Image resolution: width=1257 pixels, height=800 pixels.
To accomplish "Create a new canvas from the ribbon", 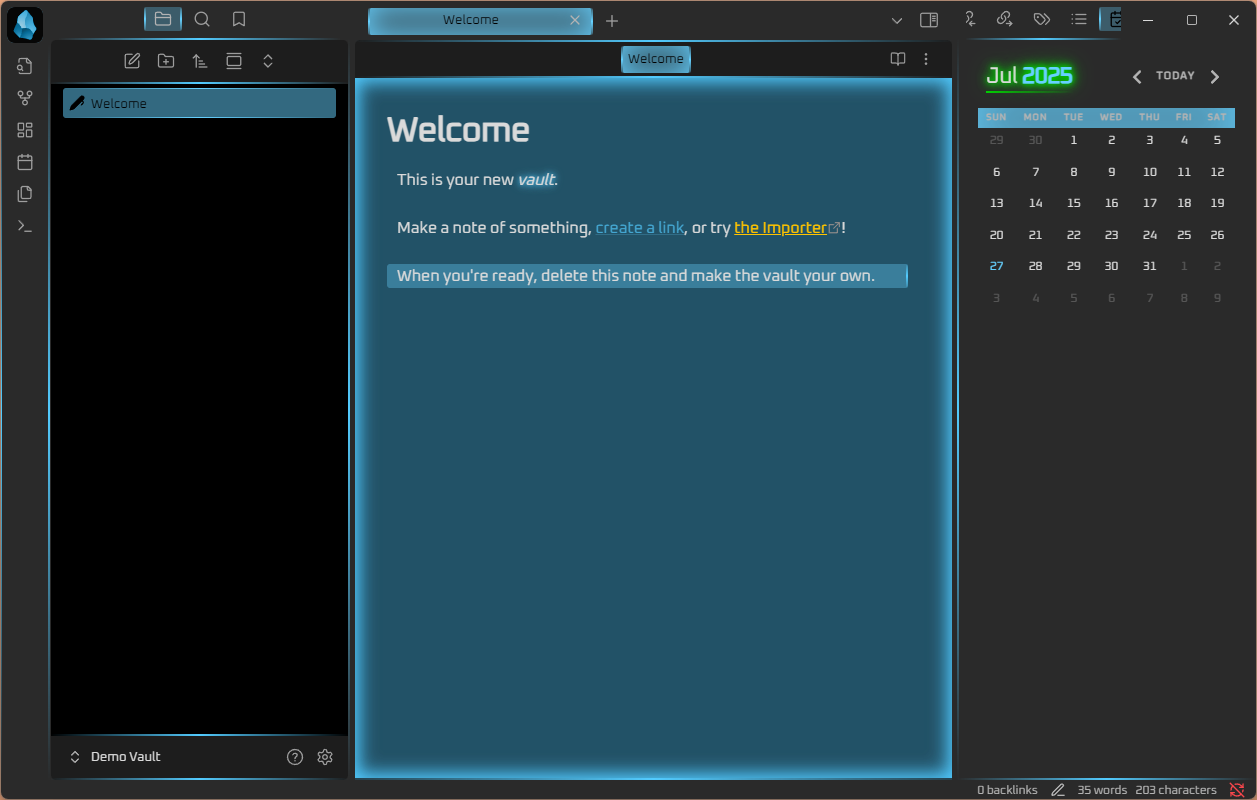I will pyautogui.click(x=25, y=130).
